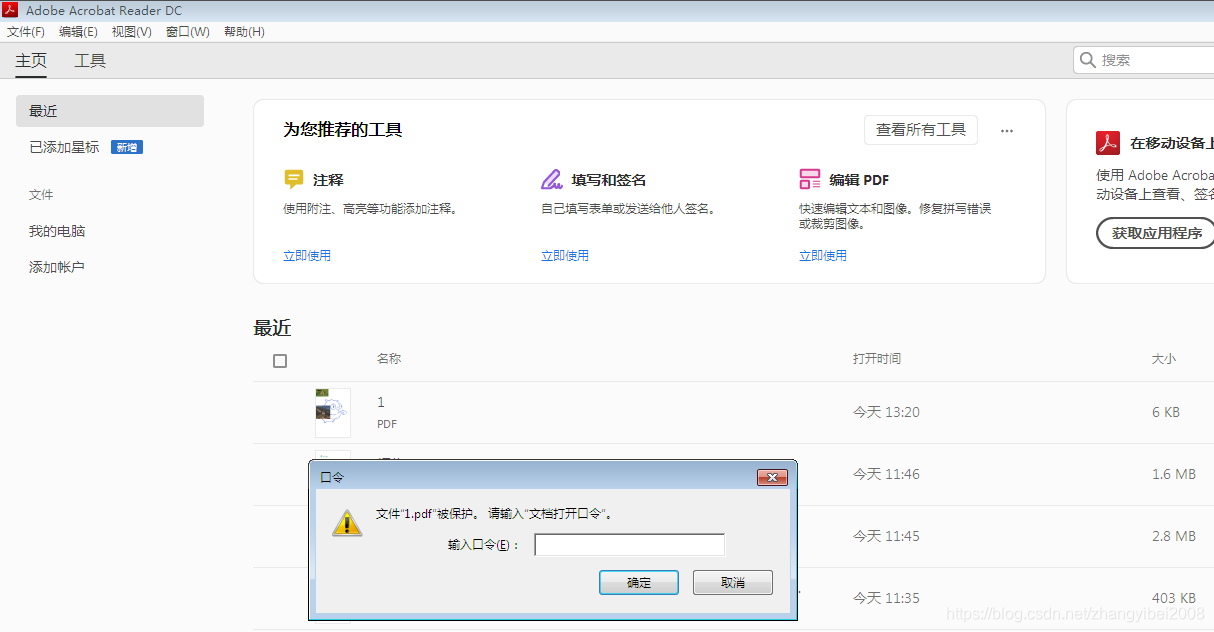Click the yellow 注释 comment icon
1214x632 pixels.
click(x=294, y=180)
